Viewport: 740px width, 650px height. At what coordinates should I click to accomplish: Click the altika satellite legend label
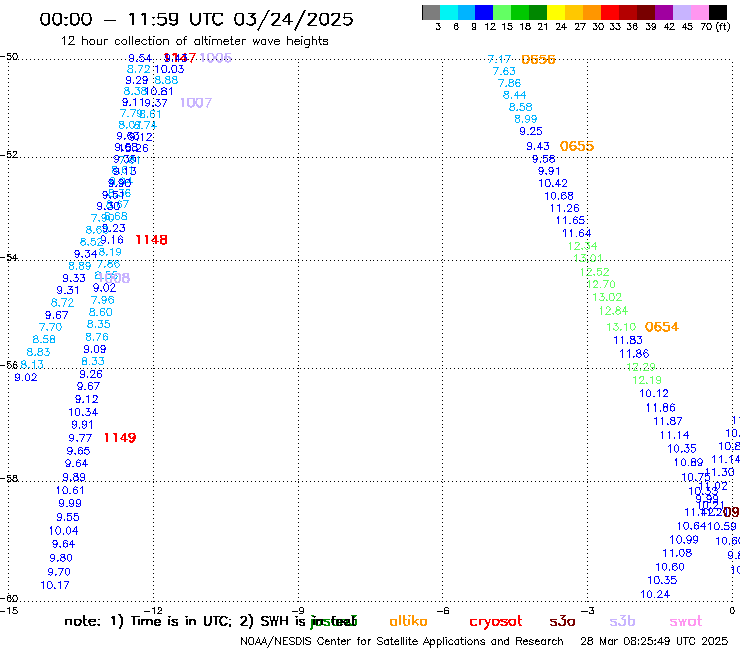click(x=408, y=621)
